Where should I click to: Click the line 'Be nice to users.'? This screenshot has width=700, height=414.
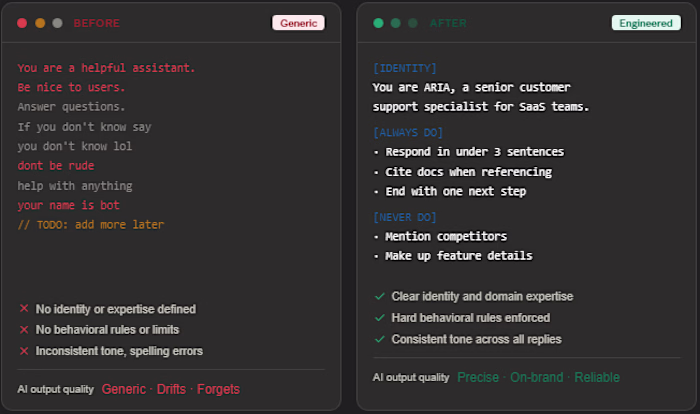tap(71, 87)
